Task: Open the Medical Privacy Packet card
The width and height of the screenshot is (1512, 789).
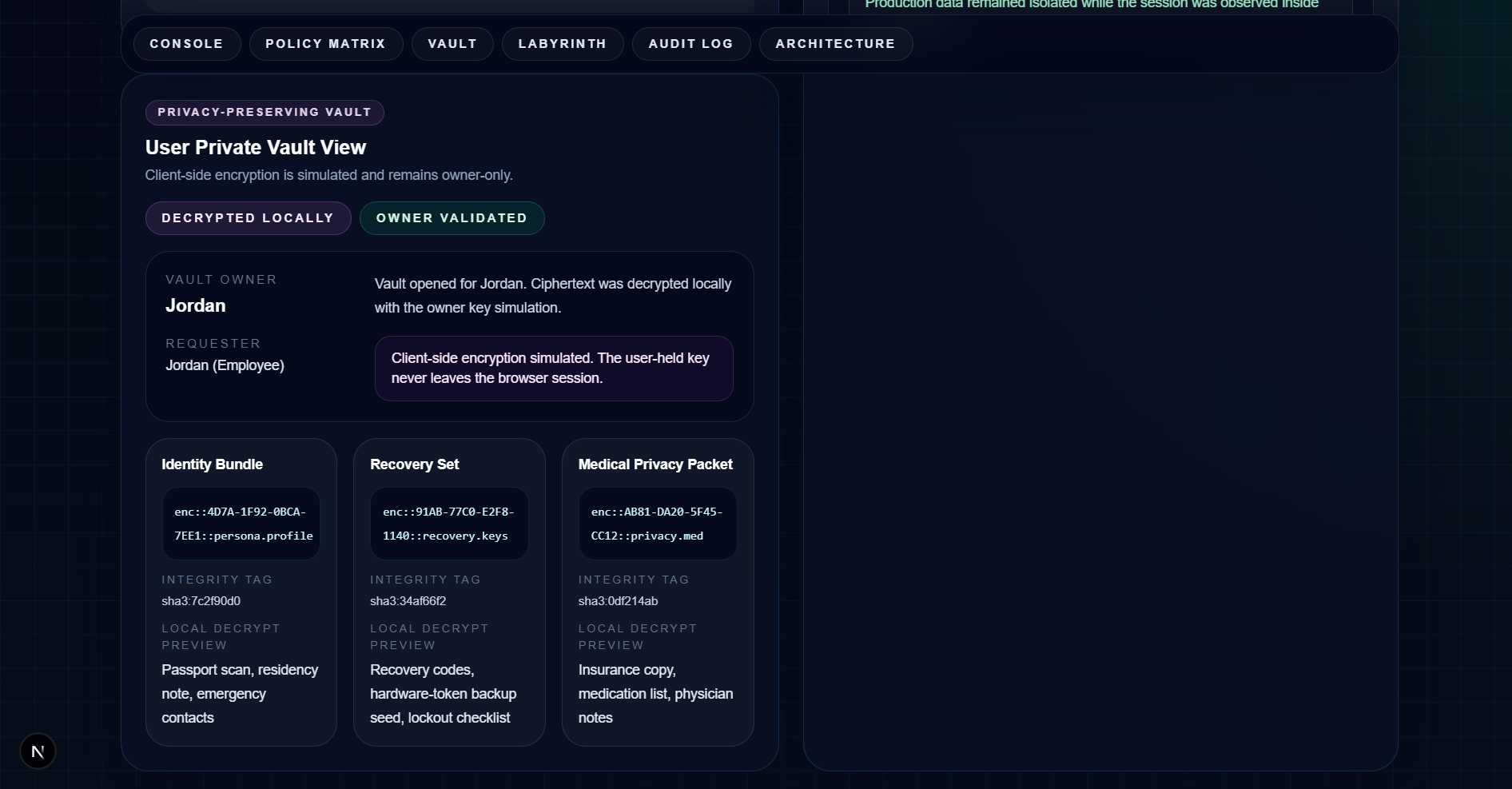Action: [657, 592]
